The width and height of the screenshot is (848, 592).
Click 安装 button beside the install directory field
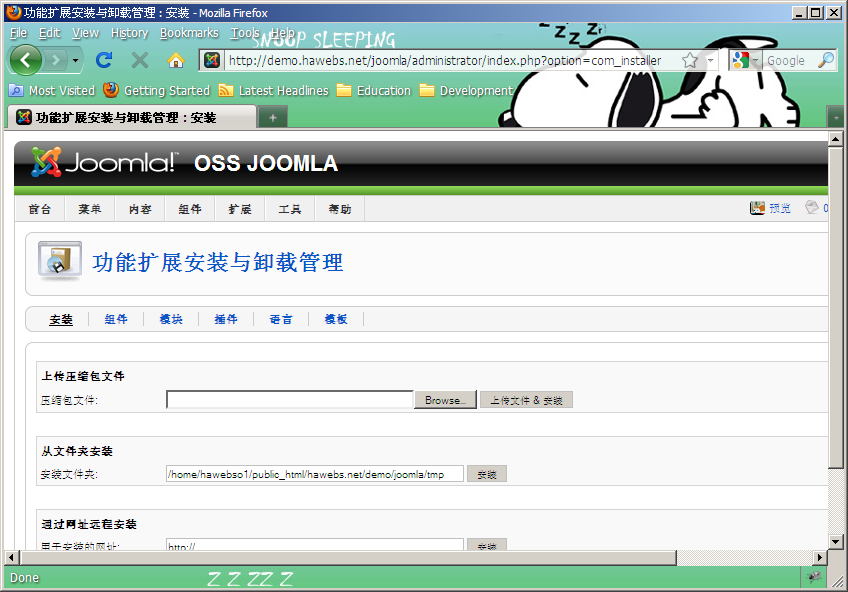coord(487,474)
